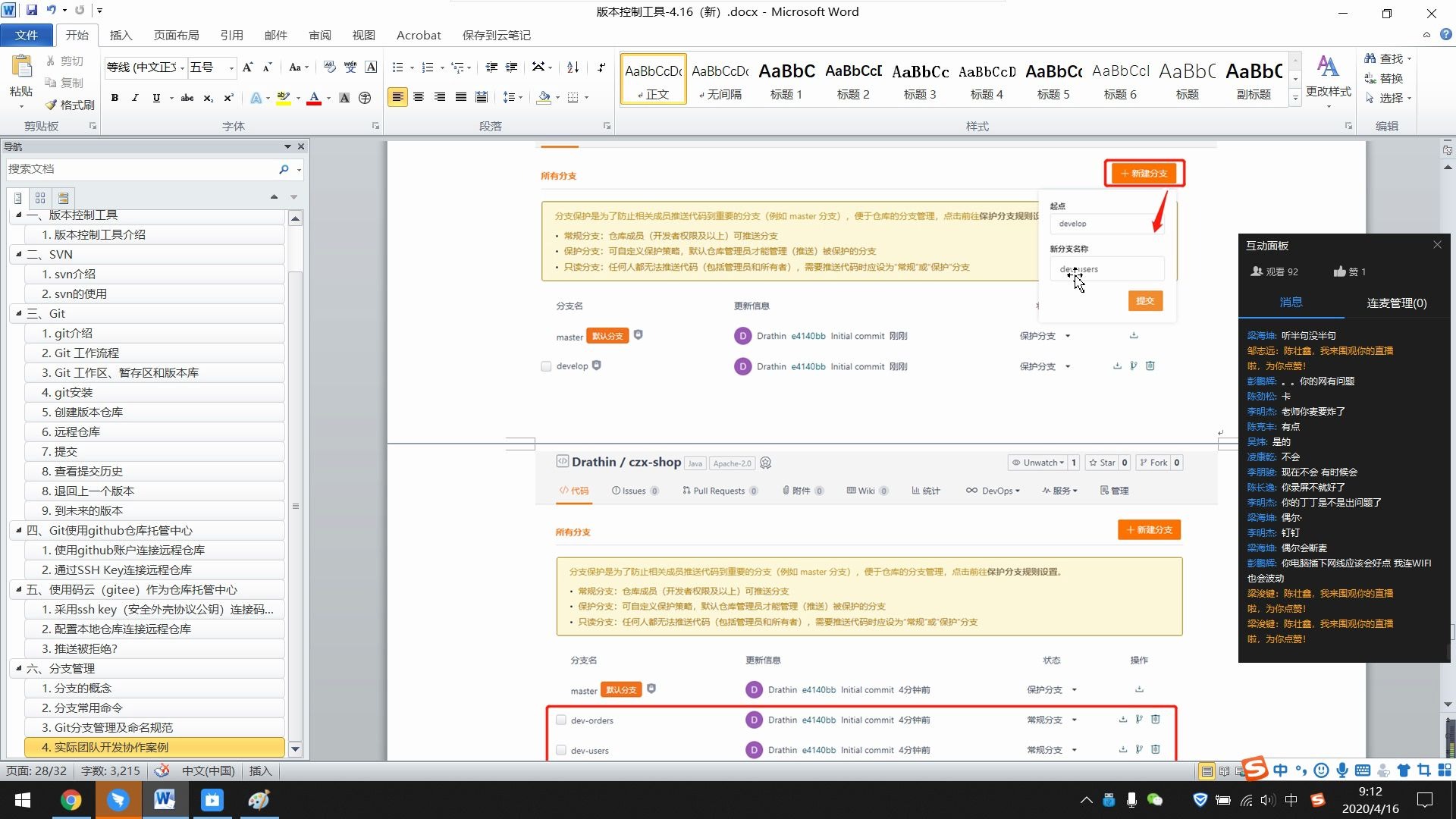1456x819 pixels.
Task: Click the search magnifier in navigation pane
Action: click(x=284, y=169)
